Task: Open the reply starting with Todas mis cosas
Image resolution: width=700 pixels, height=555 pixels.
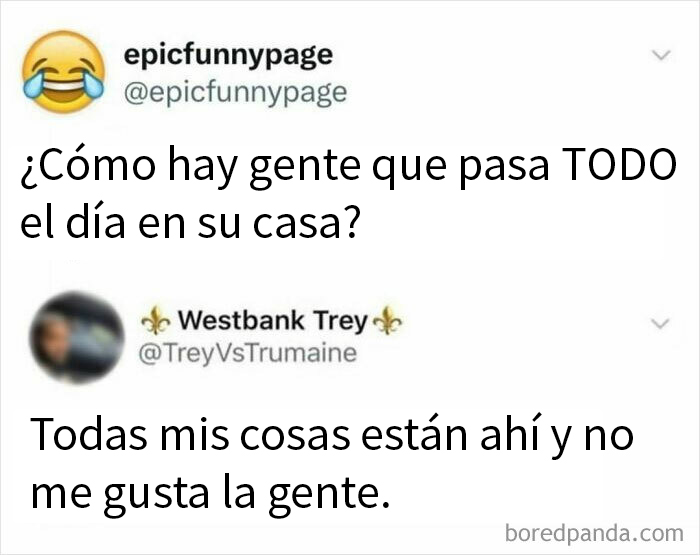Action: tap(332, 464)
